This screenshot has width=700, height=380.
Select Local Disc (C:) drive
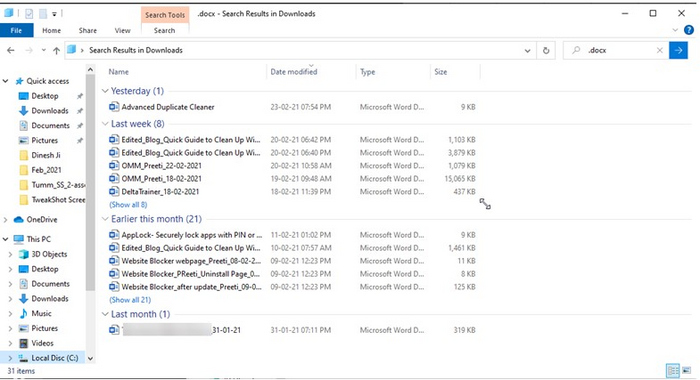click(x=54, y=358)
